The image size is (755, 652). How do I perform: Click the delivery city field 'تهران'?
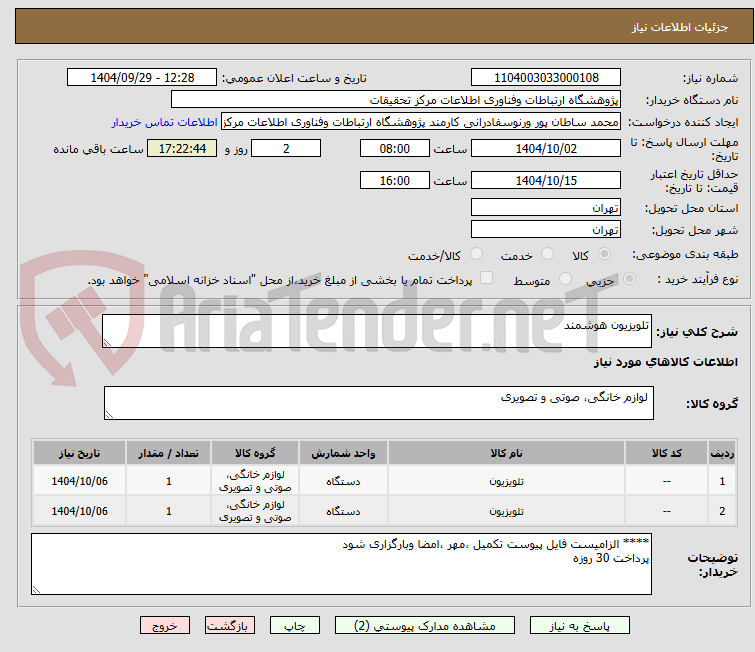pos(546,230)
